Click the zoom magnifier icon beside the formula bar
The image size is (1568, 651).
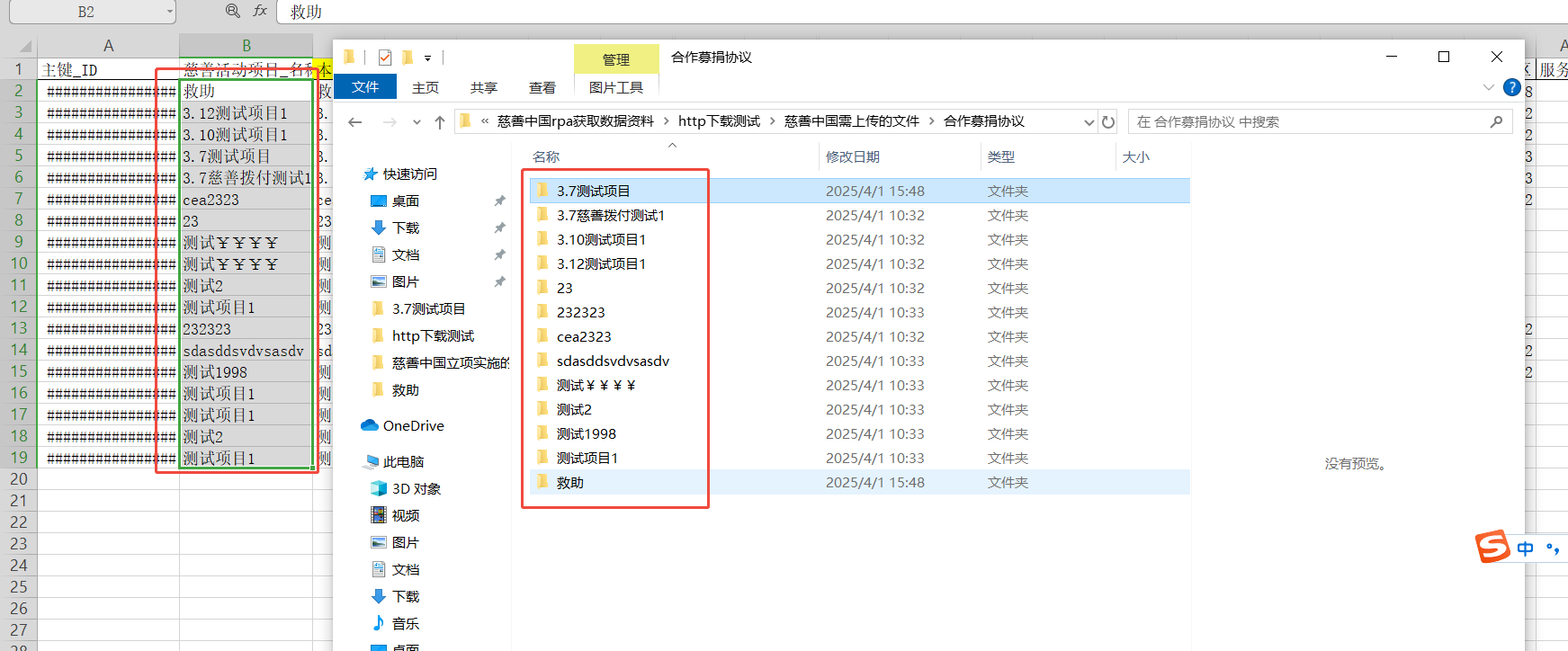[x=233, y=11]
